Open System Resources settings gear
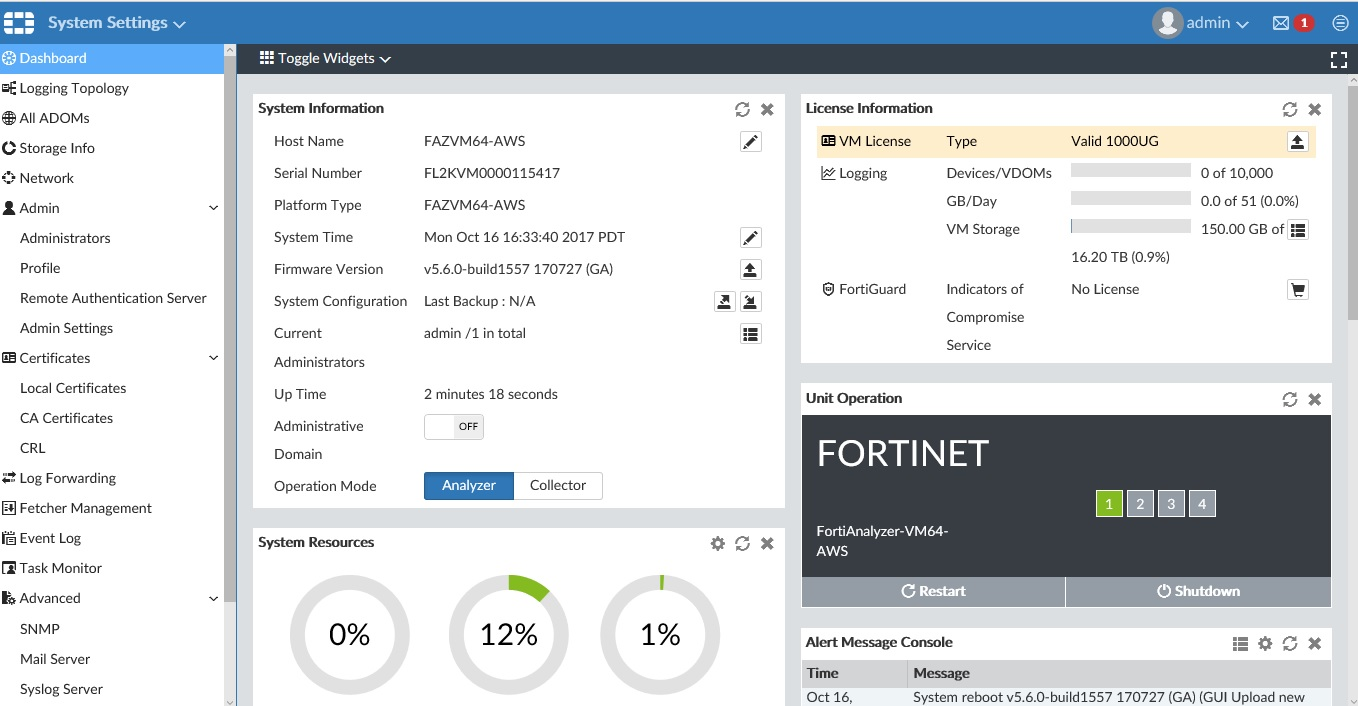The width and height of the screenshot is (1358, 706). tap(717, 543)
